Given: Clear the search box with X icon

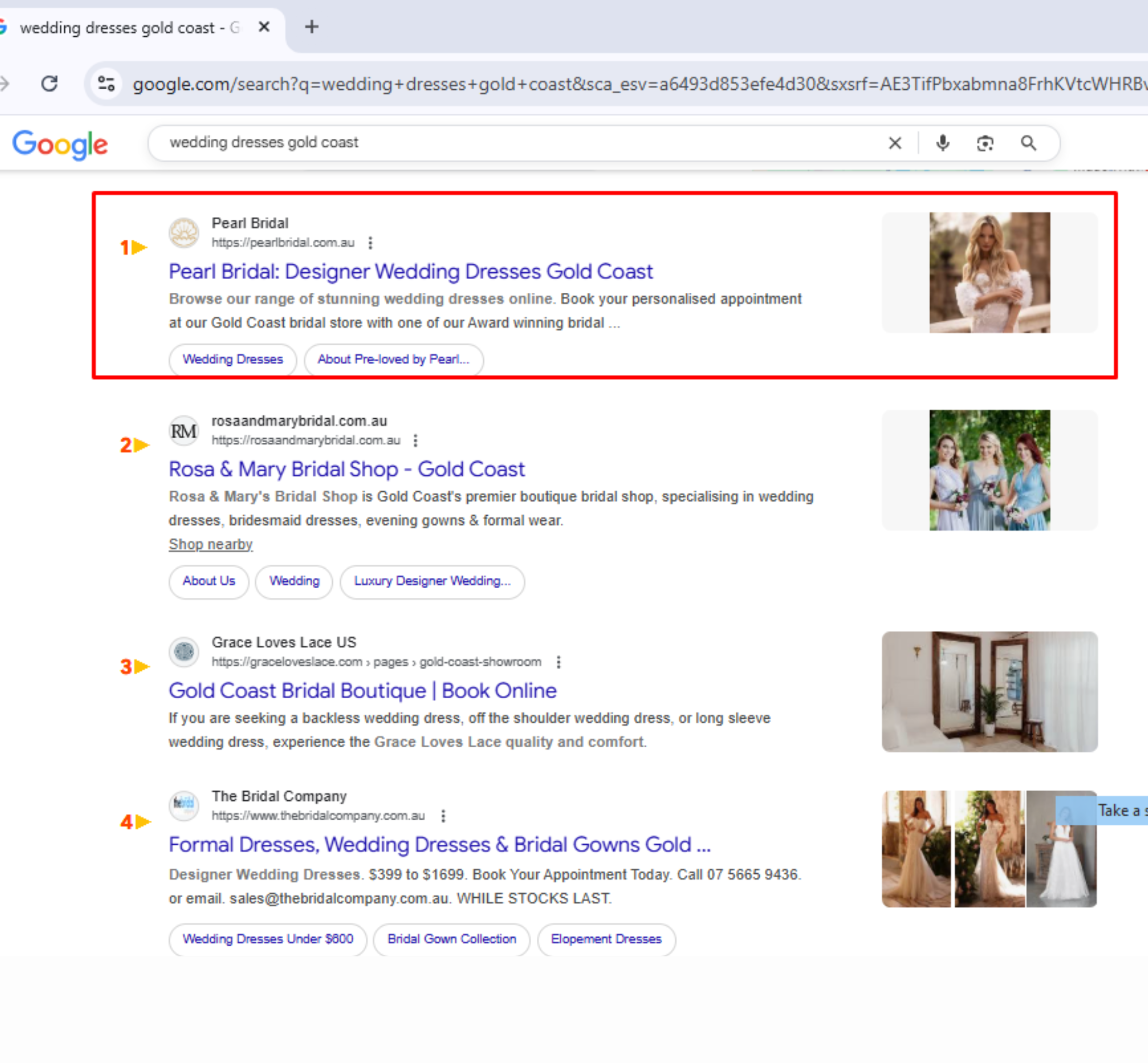Looking at the screenshot, I should click(x=894, y=143).
